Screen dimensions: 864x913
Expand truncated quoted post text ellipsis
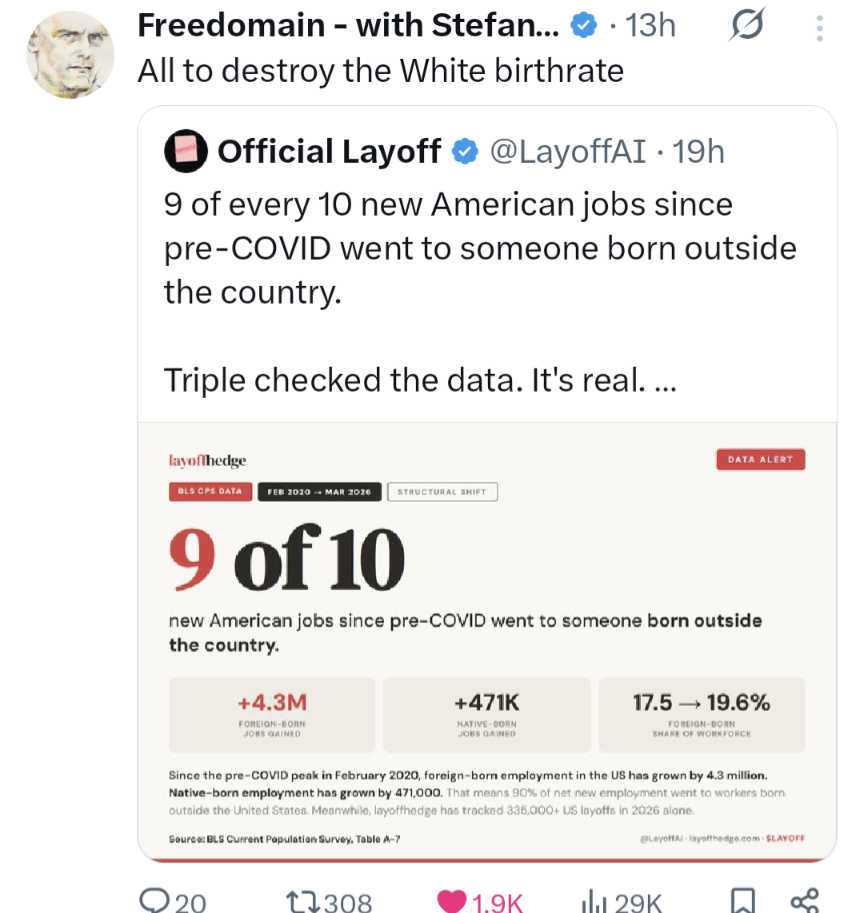pos(664,381)
